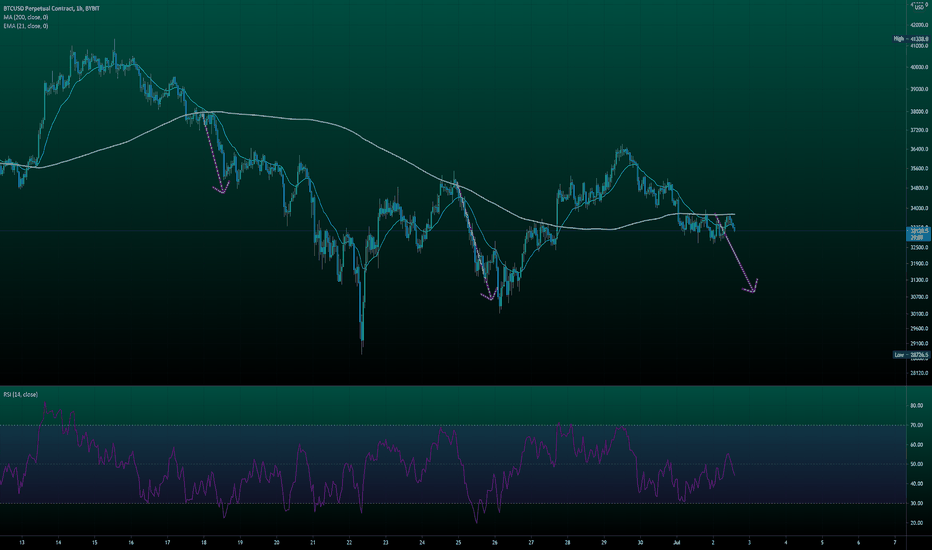Click the highlighted current price tag on the price axis
The image size is (932, 550).
click(919, 233)
